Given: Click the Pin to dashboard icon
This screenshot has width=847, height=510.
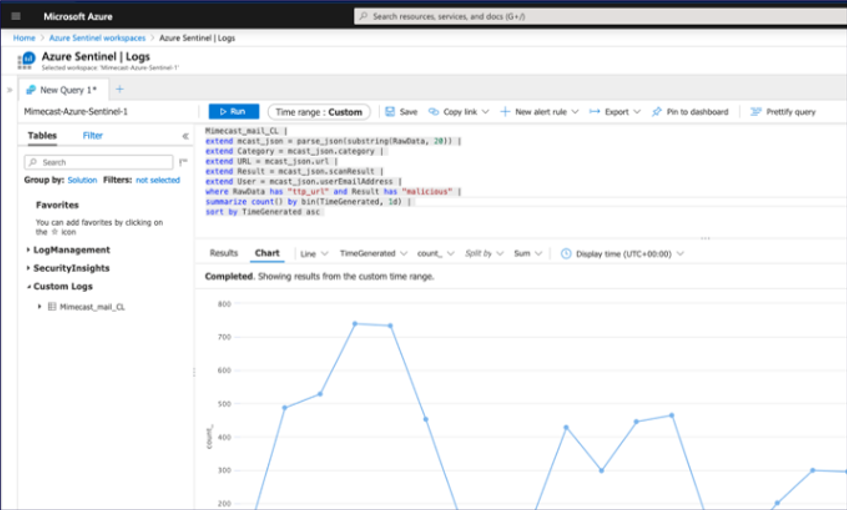Looking at the screenshot, I should tap(657, 112).
